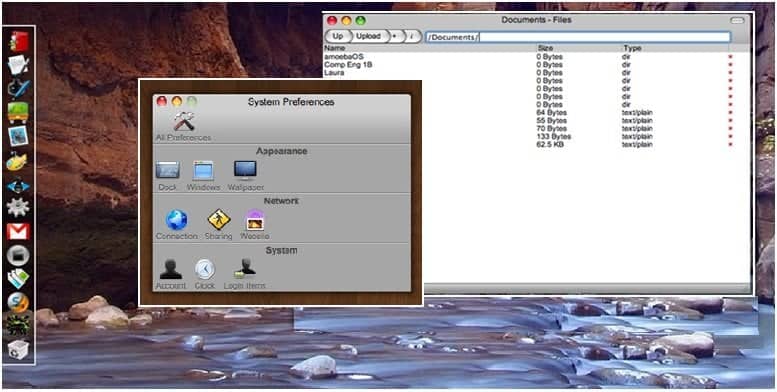Open the ink pen app in dock
Image resolution: width=777 pixels, height=392 pixels.
tap(19, 88)
